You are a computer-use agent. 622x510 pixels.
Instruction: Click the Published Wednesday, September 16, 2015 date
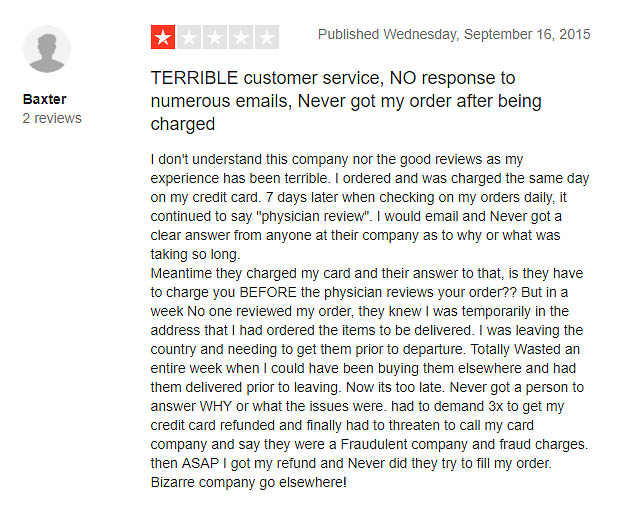[454, 35]
